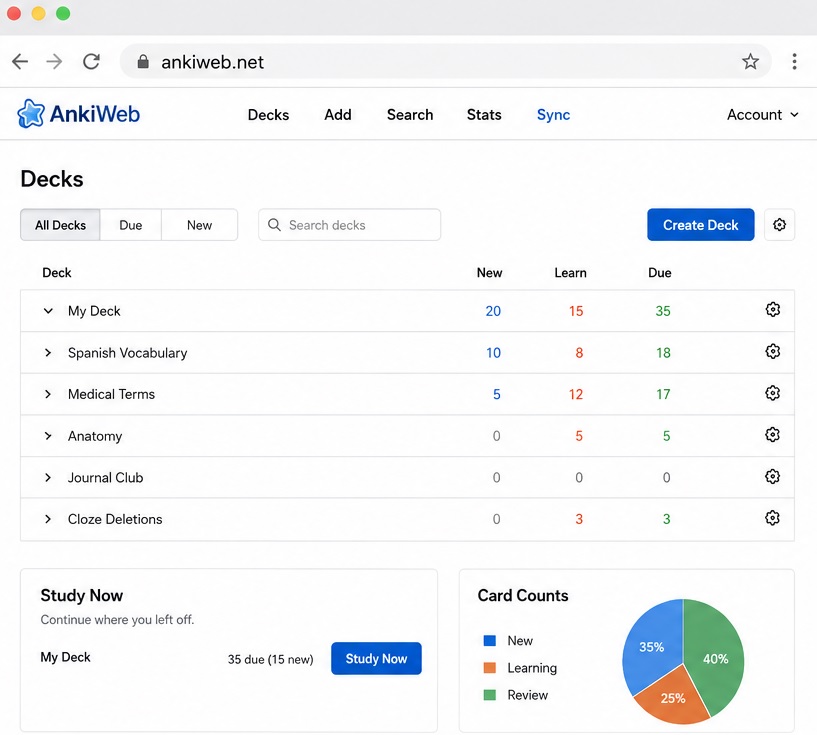The width and height of the screenshot is (817, 735).
Task: Open the Search nav item
Action: coord(410,115)
